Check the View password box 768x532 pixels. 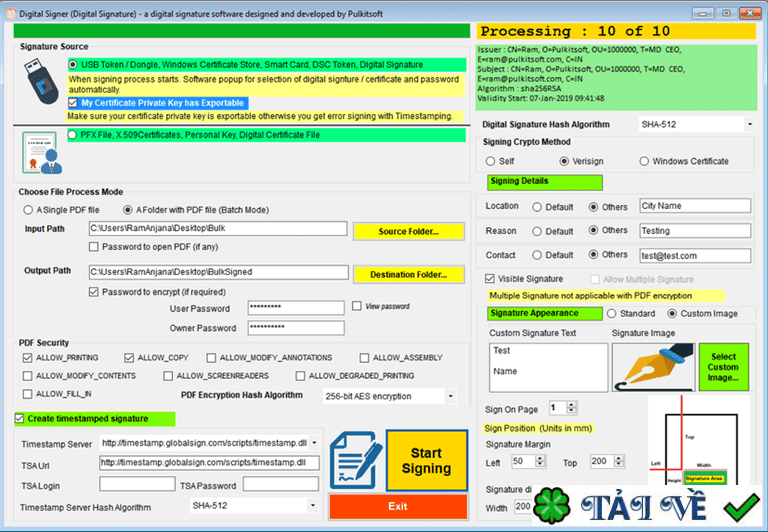point(357,306)
